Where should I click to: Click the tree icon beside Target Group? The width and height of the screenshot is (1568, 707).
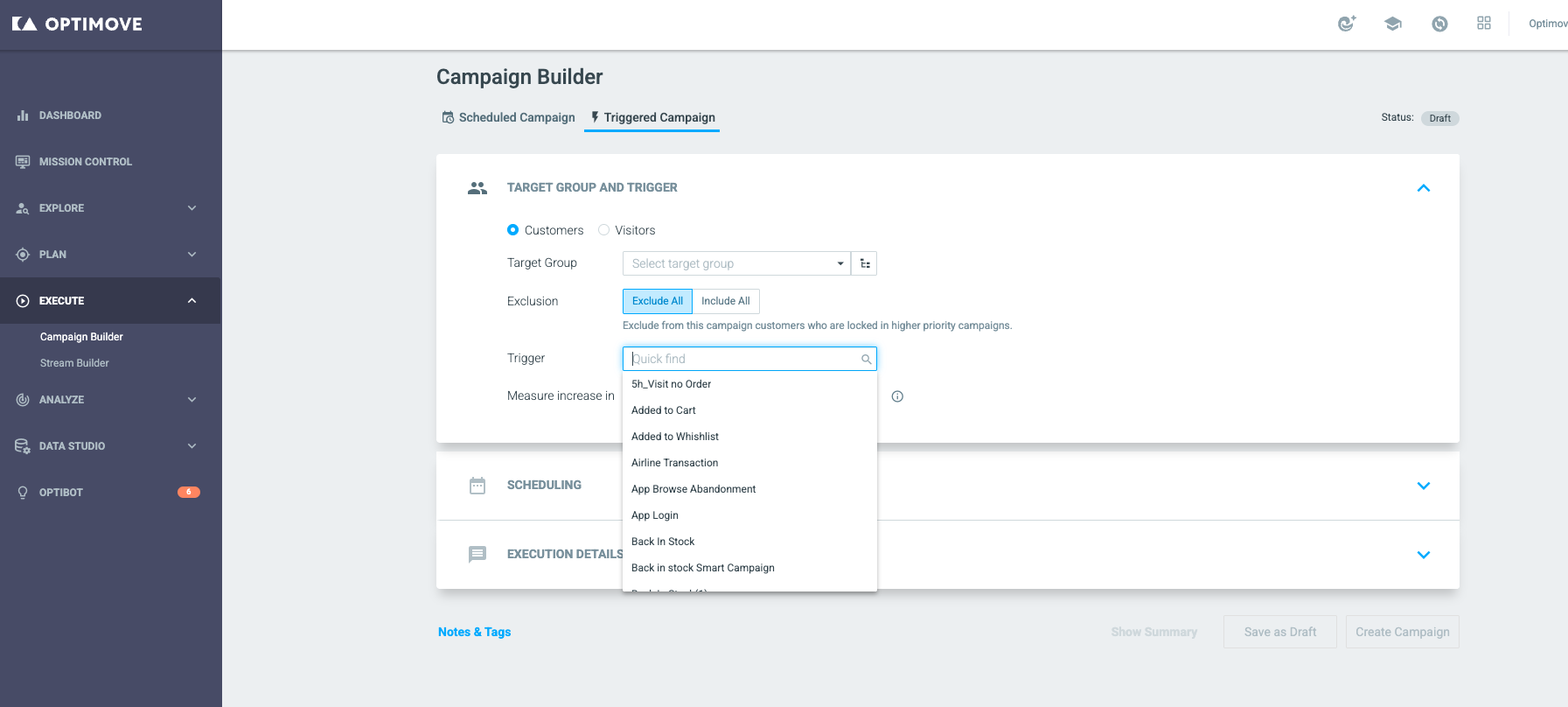tap(865, 263)
